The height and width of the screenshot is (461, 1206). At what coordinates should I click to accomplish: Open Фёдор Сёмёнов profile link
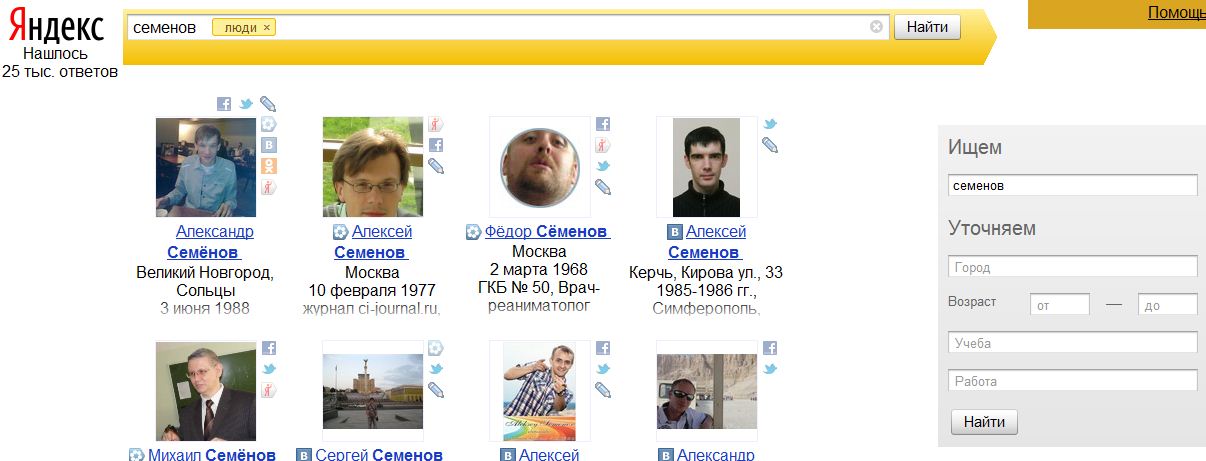tap(546, 232)
